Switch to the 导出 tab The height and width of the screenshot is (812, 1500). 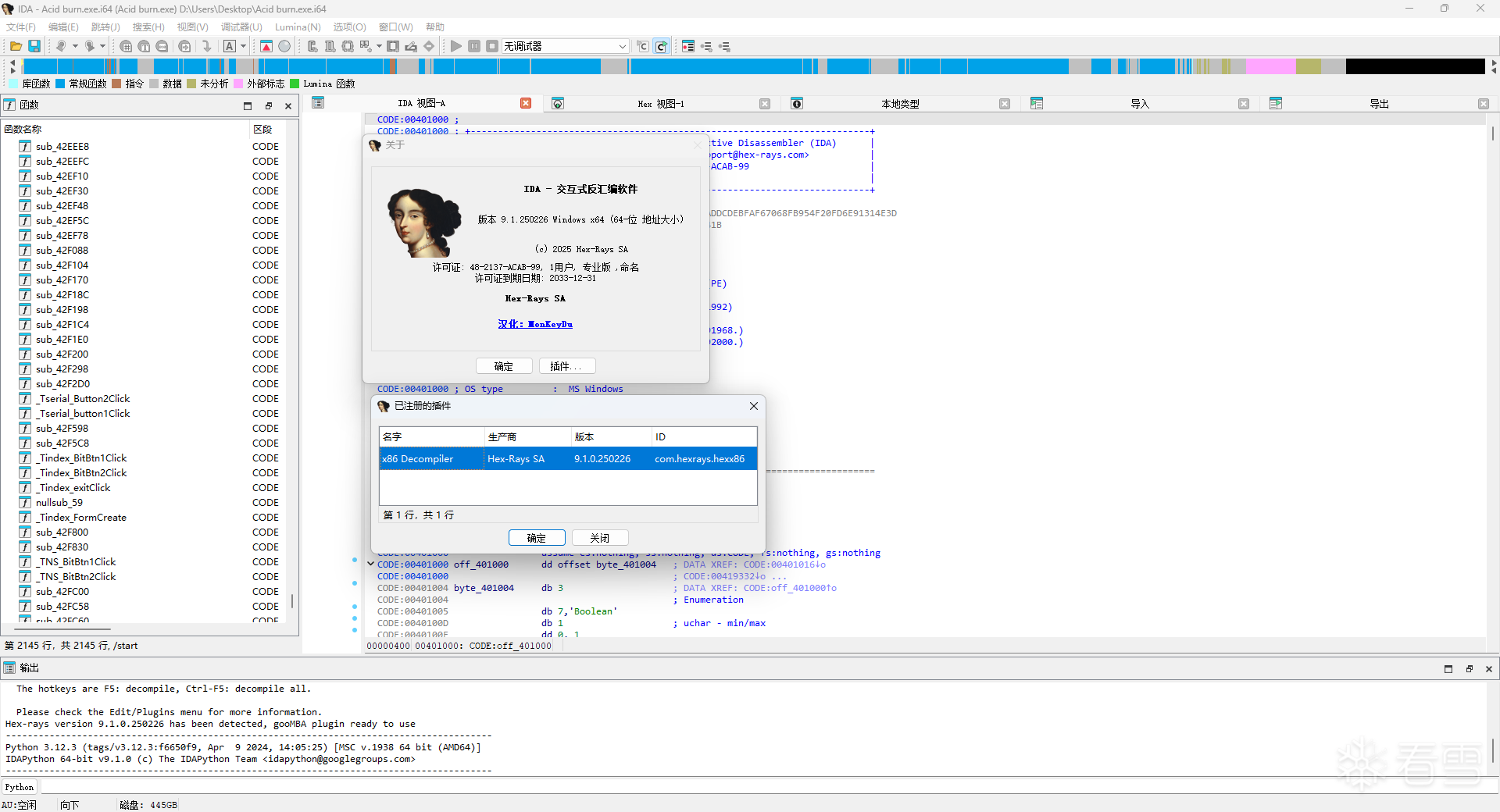click(1379, 104)
